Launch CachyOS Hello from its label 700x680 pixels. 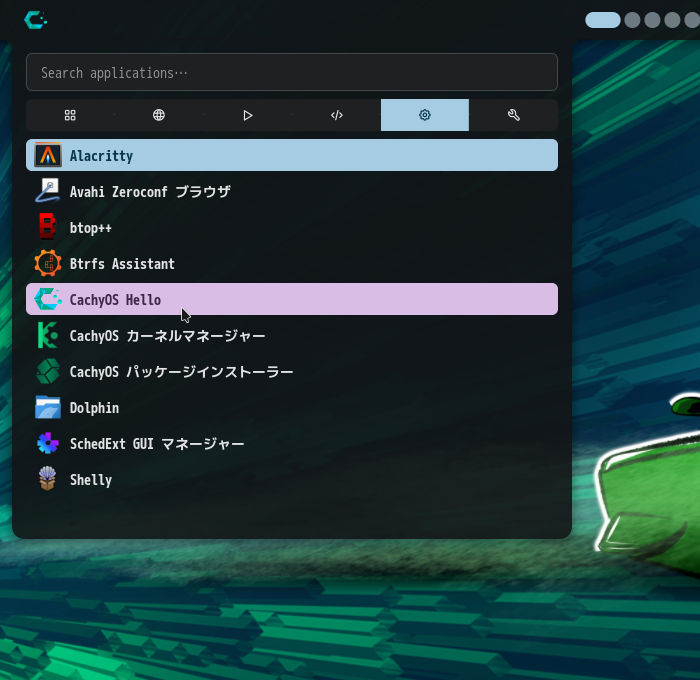click(115, 300)
